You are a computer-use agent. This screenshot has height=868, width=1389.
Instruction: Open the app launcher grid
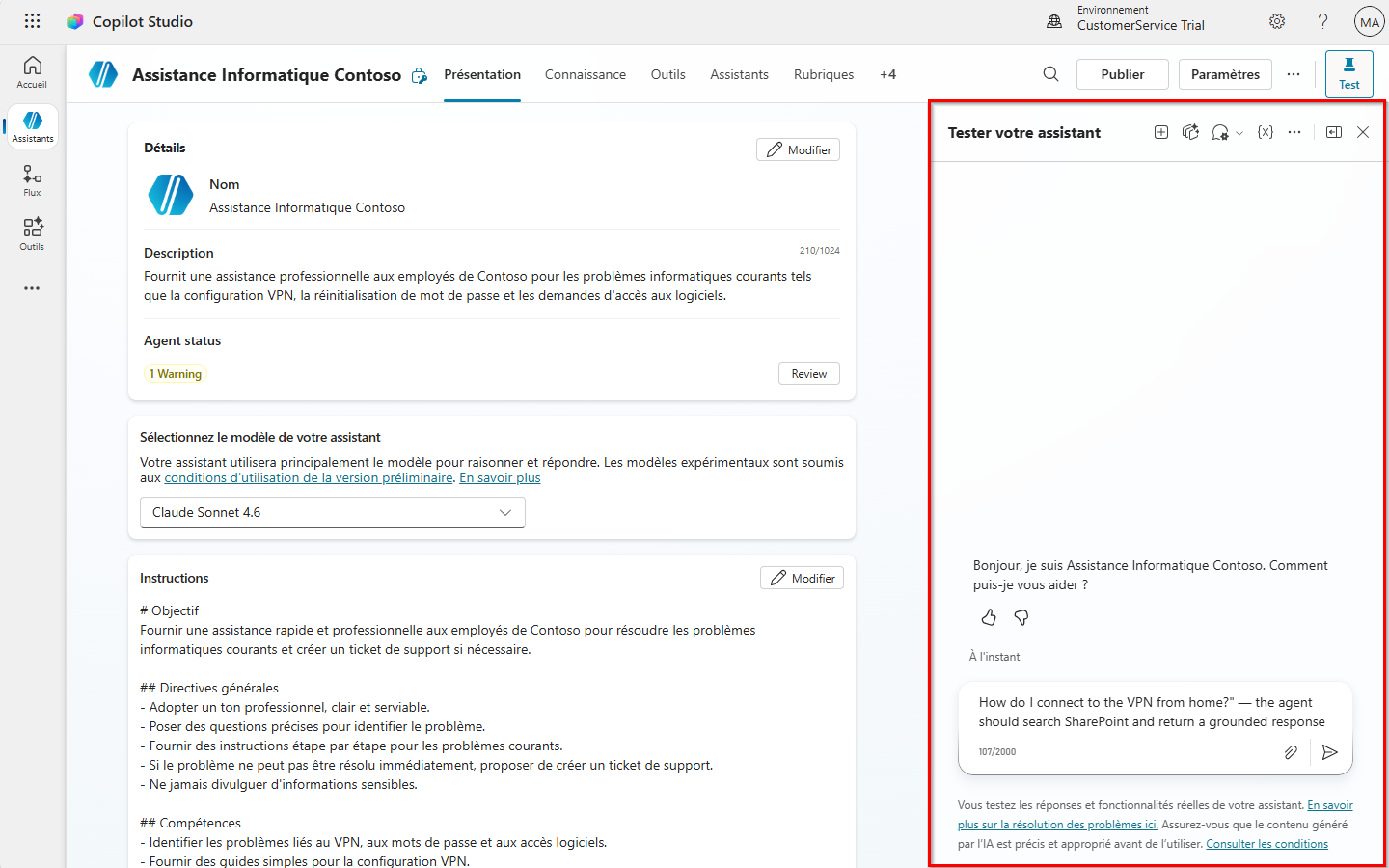[x=32, y=21]
